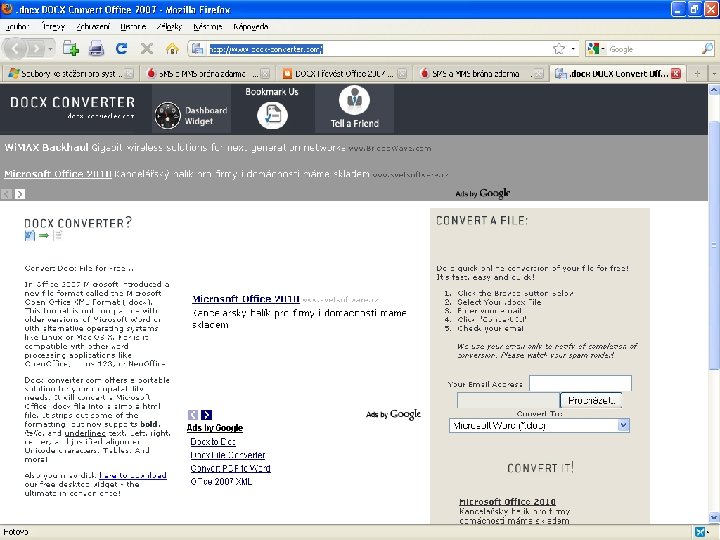
Task: Open the list all tabs dropdown
Action: click(714, 73)
